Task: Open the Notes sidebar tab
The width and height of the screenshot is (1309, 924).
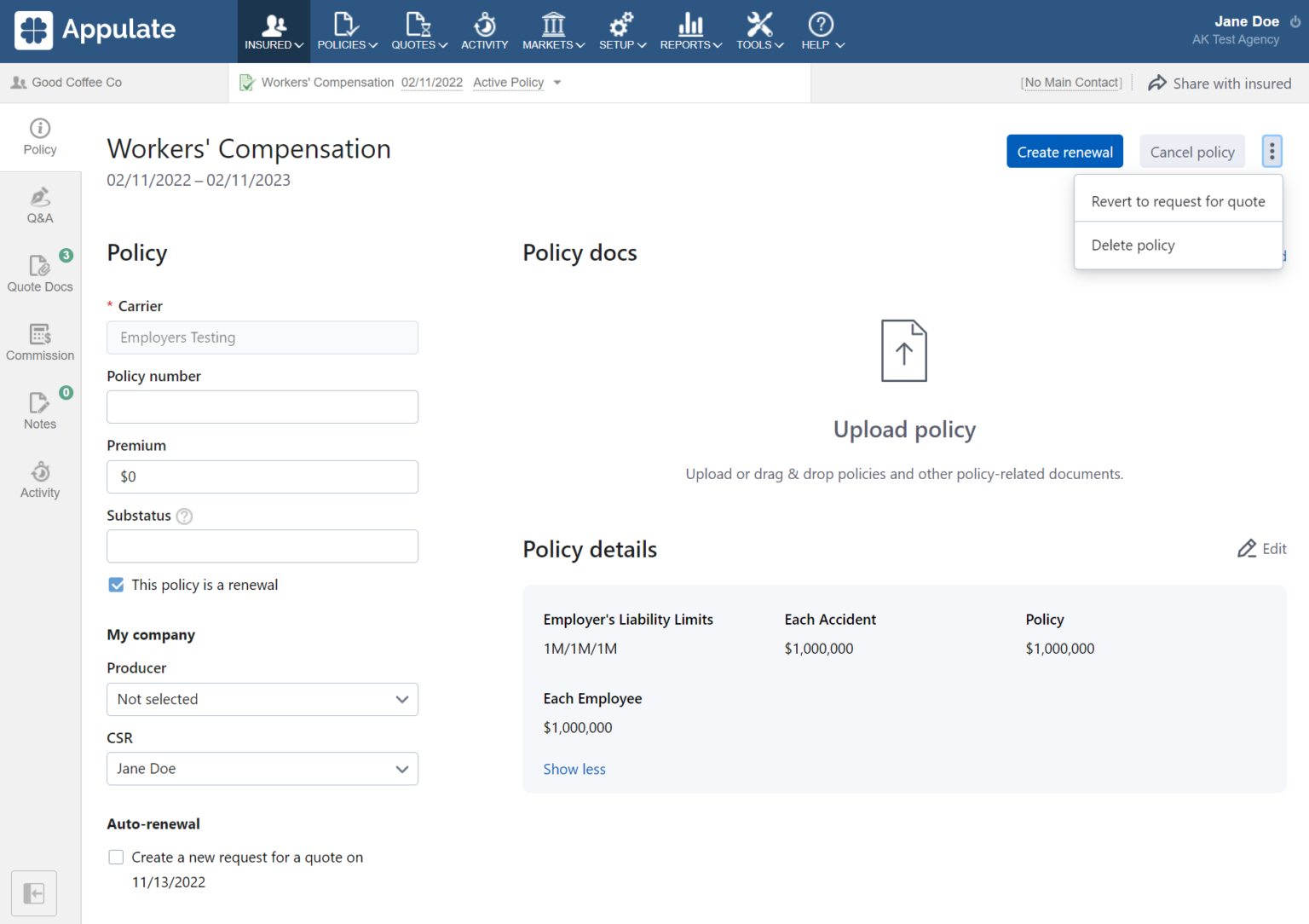Action: 40,411
